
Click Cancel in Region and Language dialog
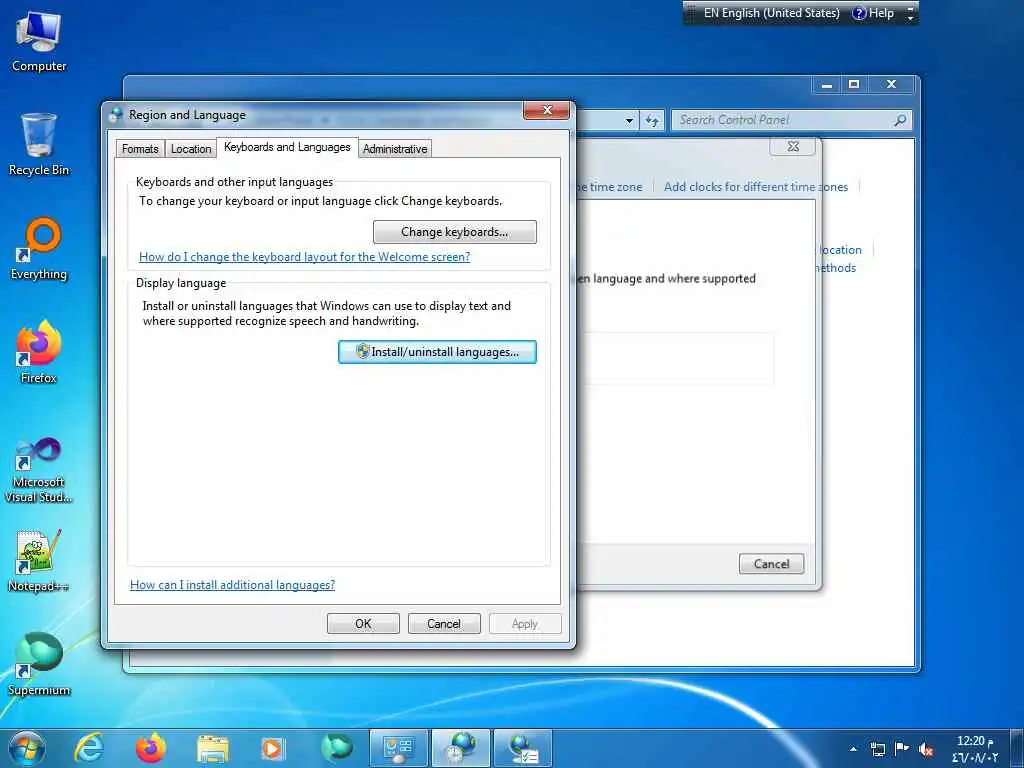point(444,624)
